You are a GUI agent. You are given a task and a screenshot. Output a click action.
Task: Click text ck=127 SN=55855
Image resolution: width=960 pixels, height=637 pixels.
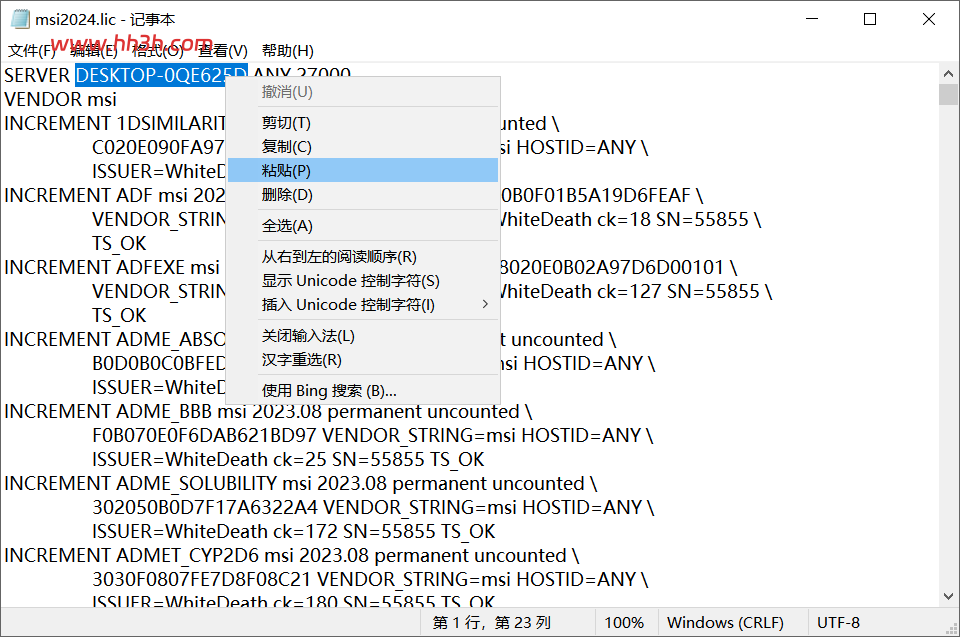(678, 292)
